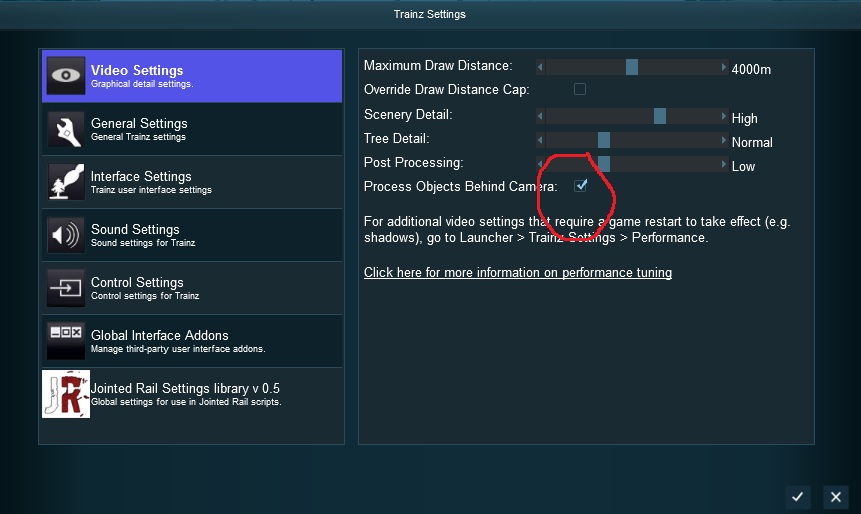Enable Override Draw Distance Cap checkbox

point(580,90)
